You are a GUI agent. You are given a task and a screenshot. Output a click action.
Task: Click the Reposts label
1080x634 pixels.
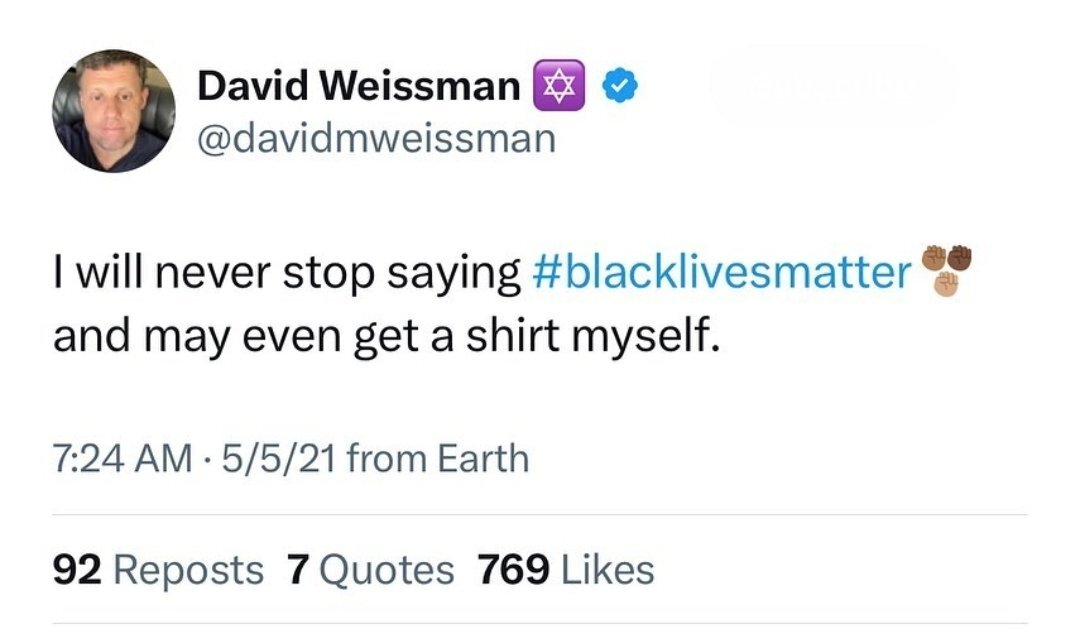[x=189, y=569]
